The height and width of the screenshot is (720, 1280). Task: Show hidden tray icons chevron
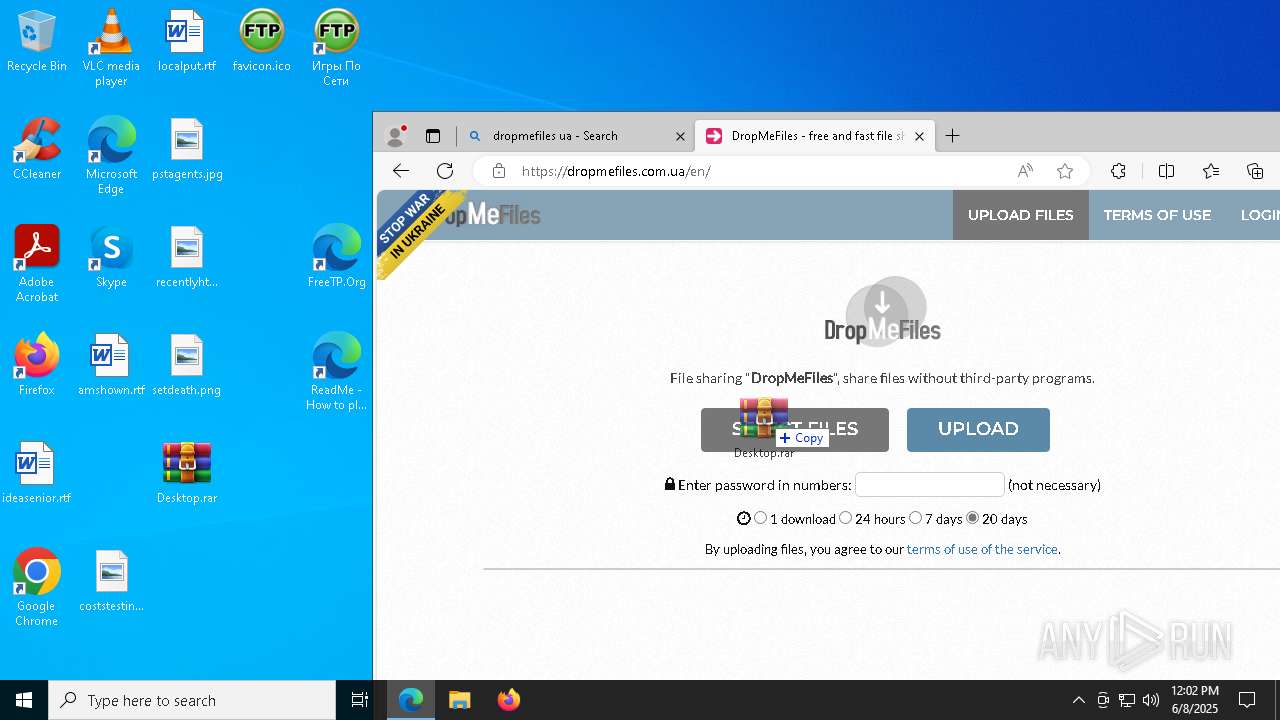coord(1078,700)
